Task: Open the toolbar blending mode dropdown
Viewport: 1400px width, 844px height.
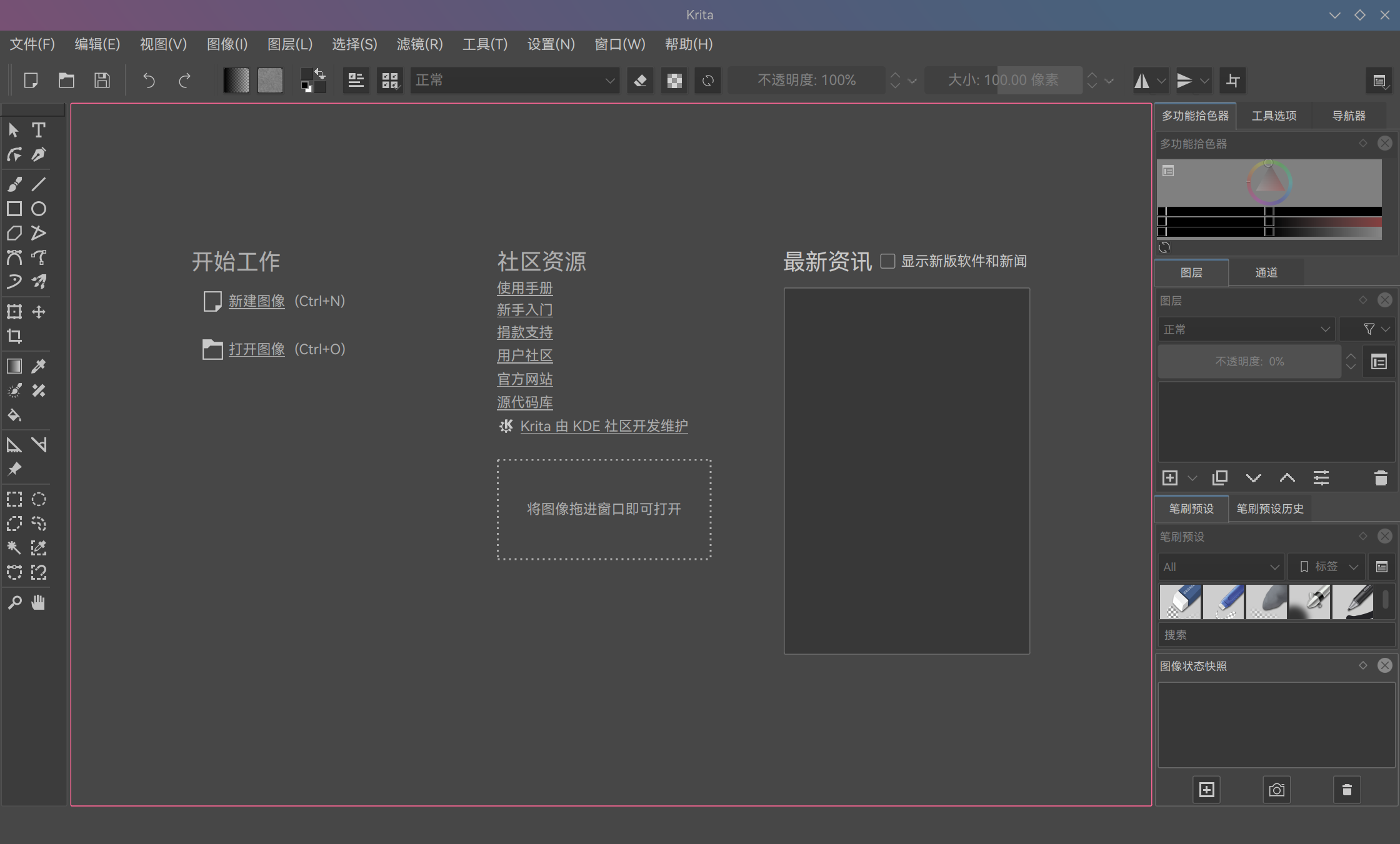Action: coord(514,80)
